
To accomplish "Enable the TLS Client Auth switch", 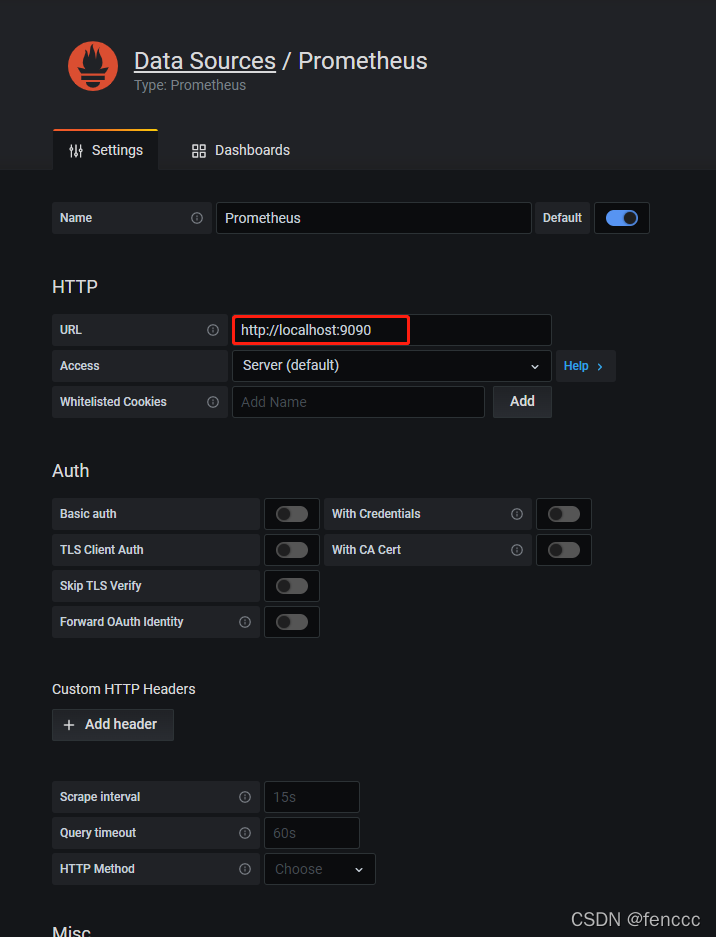I will tap(292, 550).
